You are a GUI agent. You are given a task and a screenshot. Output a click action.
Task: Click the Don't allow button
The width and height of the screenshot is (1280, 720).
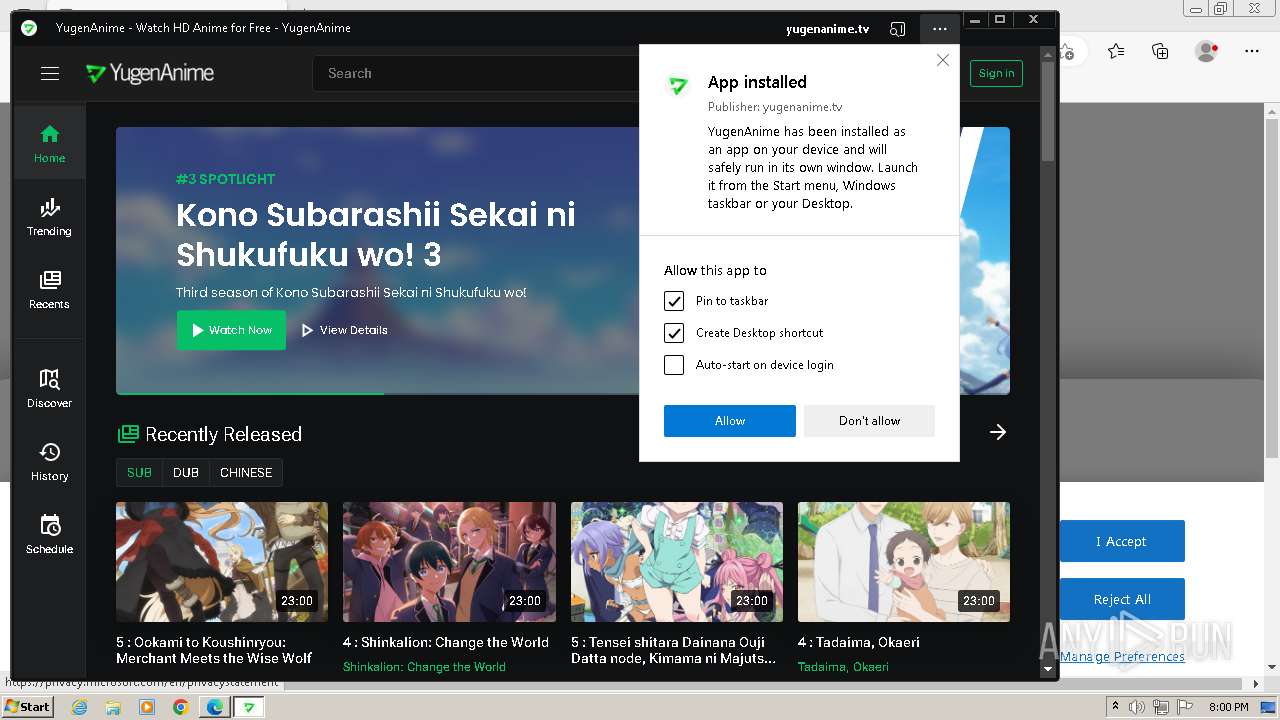tap(869, 421)
